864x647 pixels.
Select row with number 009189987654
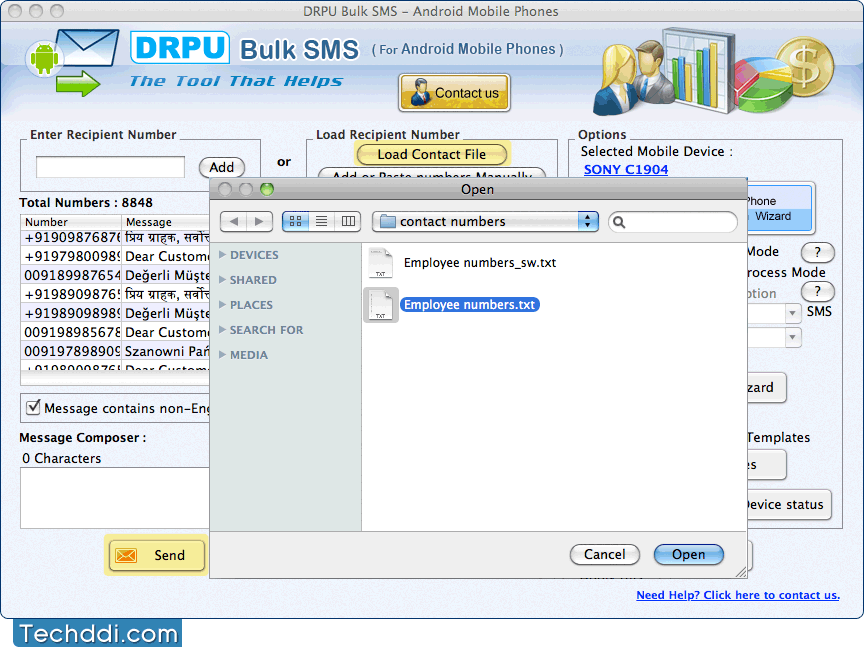pos(115,275)
